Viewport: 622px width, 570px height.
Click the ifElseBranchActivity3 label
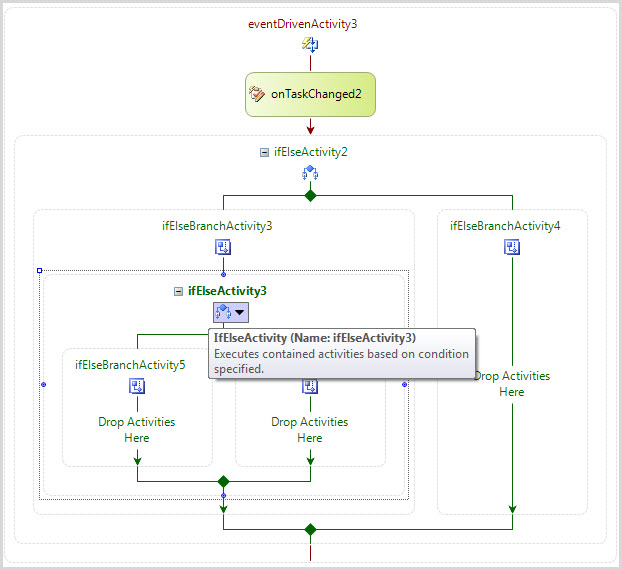pos(217,226)
